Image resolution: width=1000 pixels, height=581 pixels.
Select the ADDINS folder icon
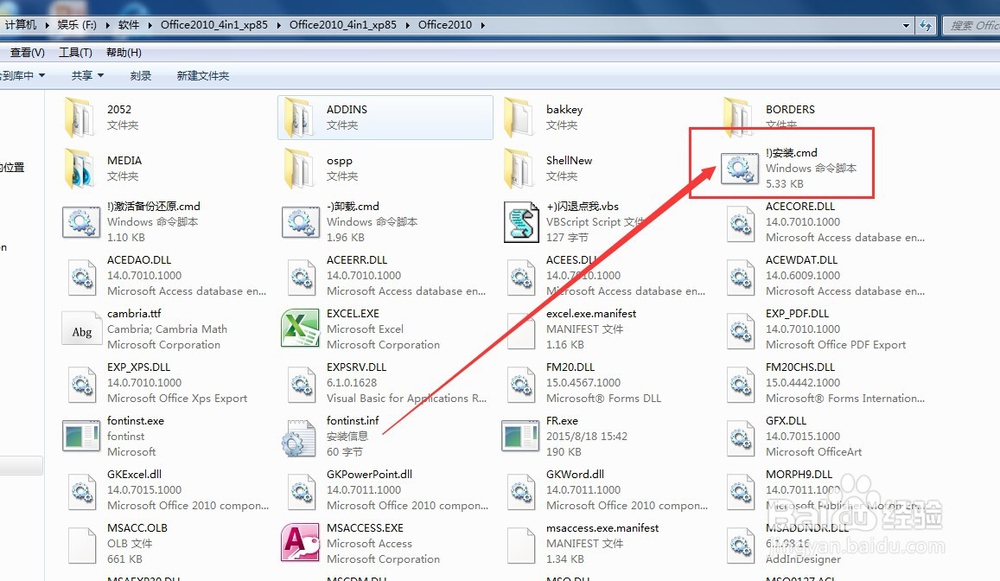298,117
